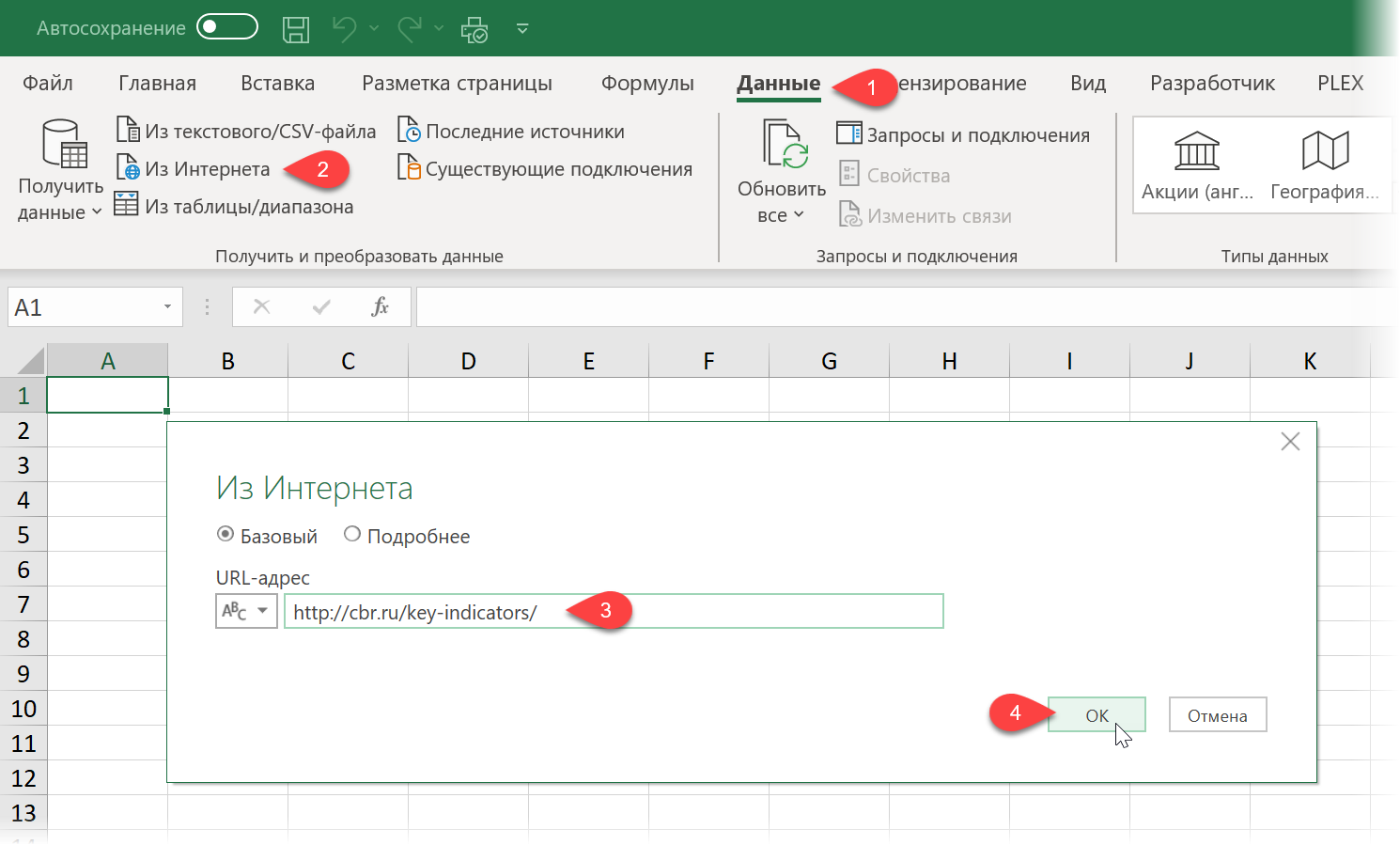
Task: Click the Redo arrow icon
Action: click(411, 29)
